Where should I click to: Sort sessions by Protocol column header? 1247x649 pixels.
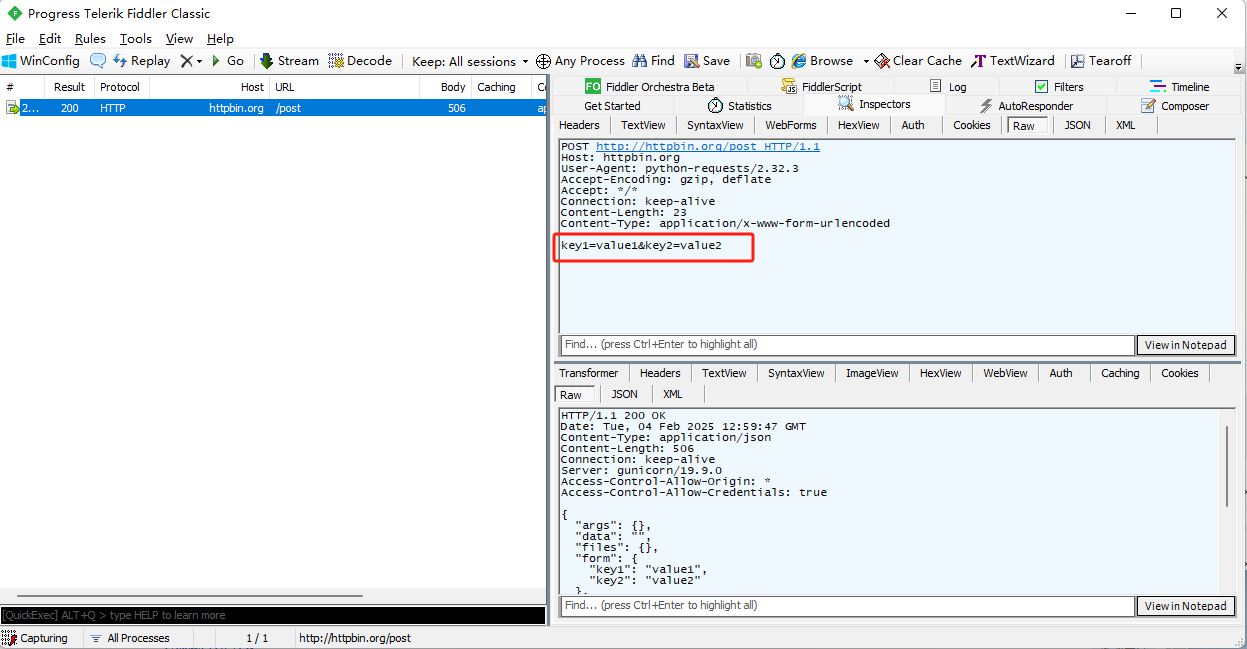(x=121, y=87)
